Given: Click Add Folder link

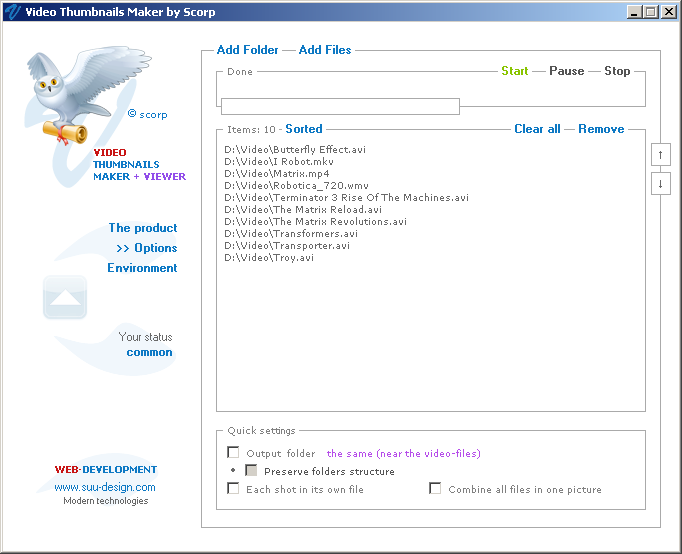Looking at the screenshot, I should point(247,50).
